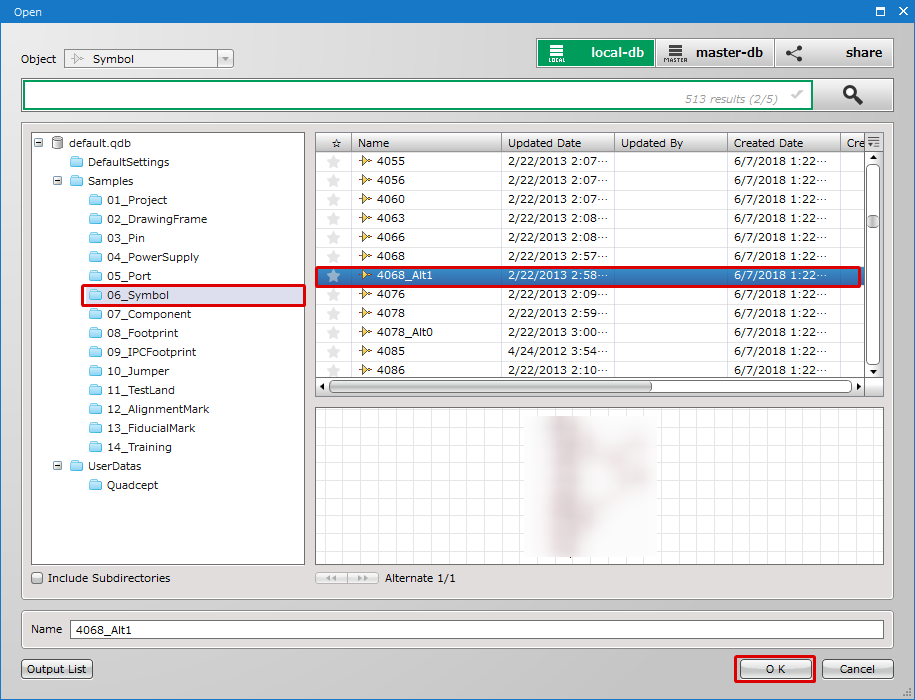This screenshot has height=700, width=915.
Task: Collapse the UserDatas tree node
Action: tap(58, 465)
